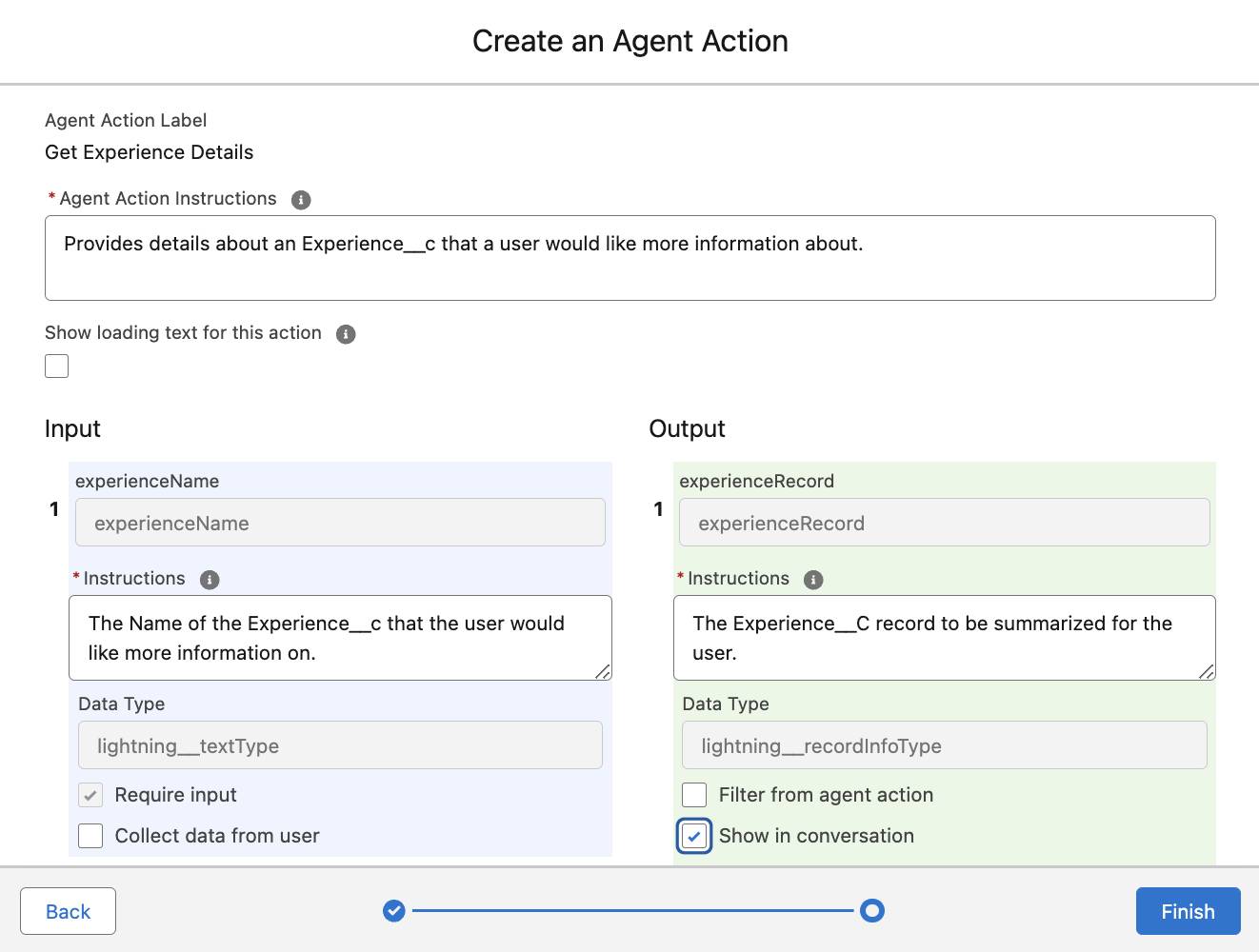Click the experienceRecord name field
This screenshot has height=952, width=1259.
coord(944,523)
